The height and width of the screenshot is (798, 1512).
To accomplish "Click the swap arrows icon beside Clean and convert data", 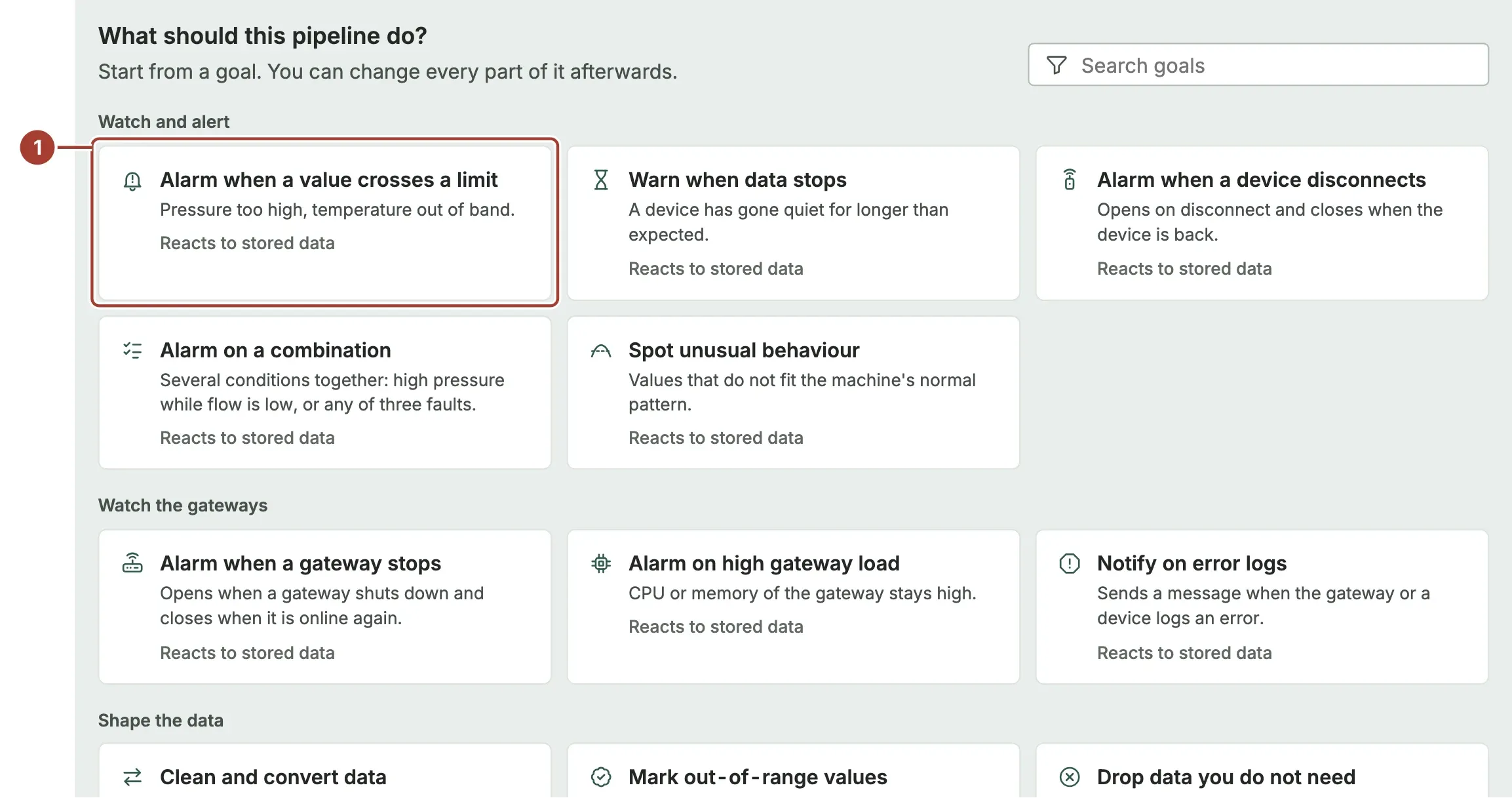I will tap(132, 777).
